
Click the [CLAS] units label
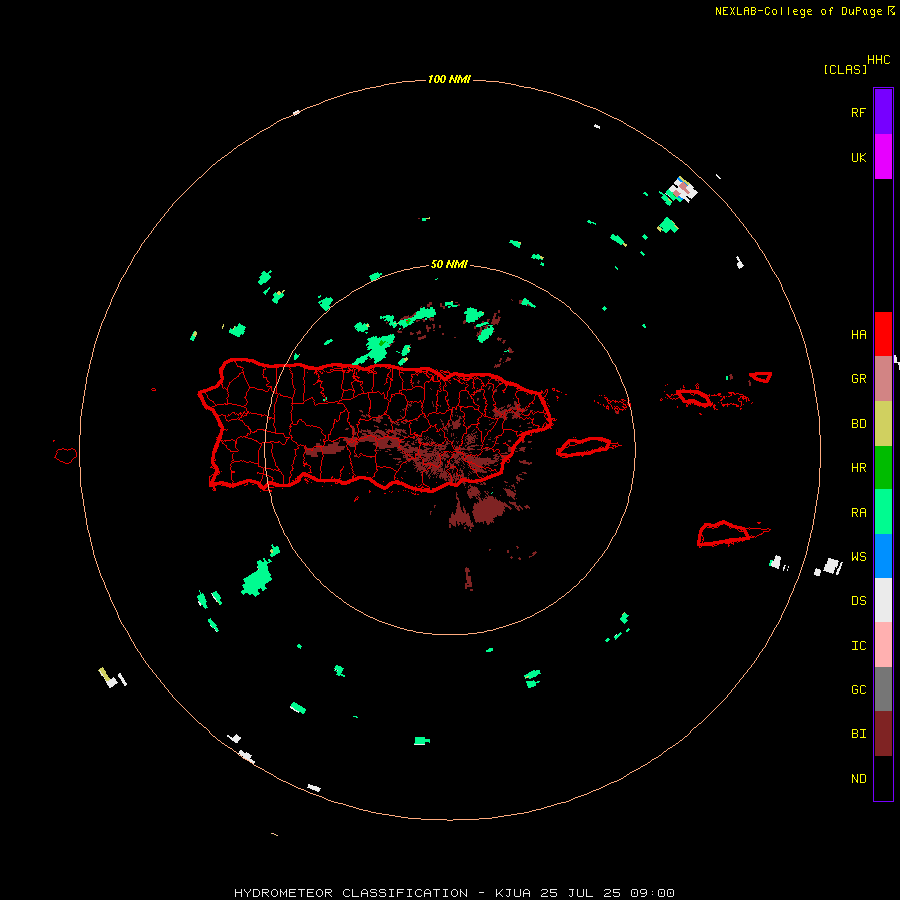tap(845, 69)
